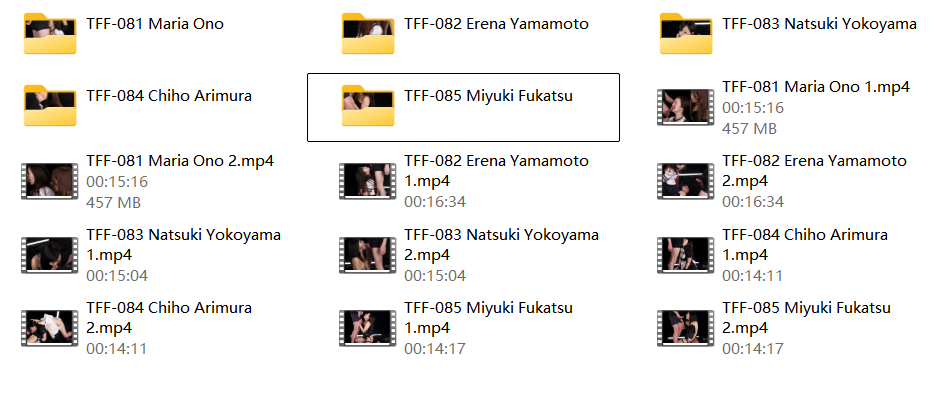The height and width of the screenshot is (400, 952).
Task: Select the TFF-083 Natsuki Yokoyama folder icon
Action: (x=686, y=33)
